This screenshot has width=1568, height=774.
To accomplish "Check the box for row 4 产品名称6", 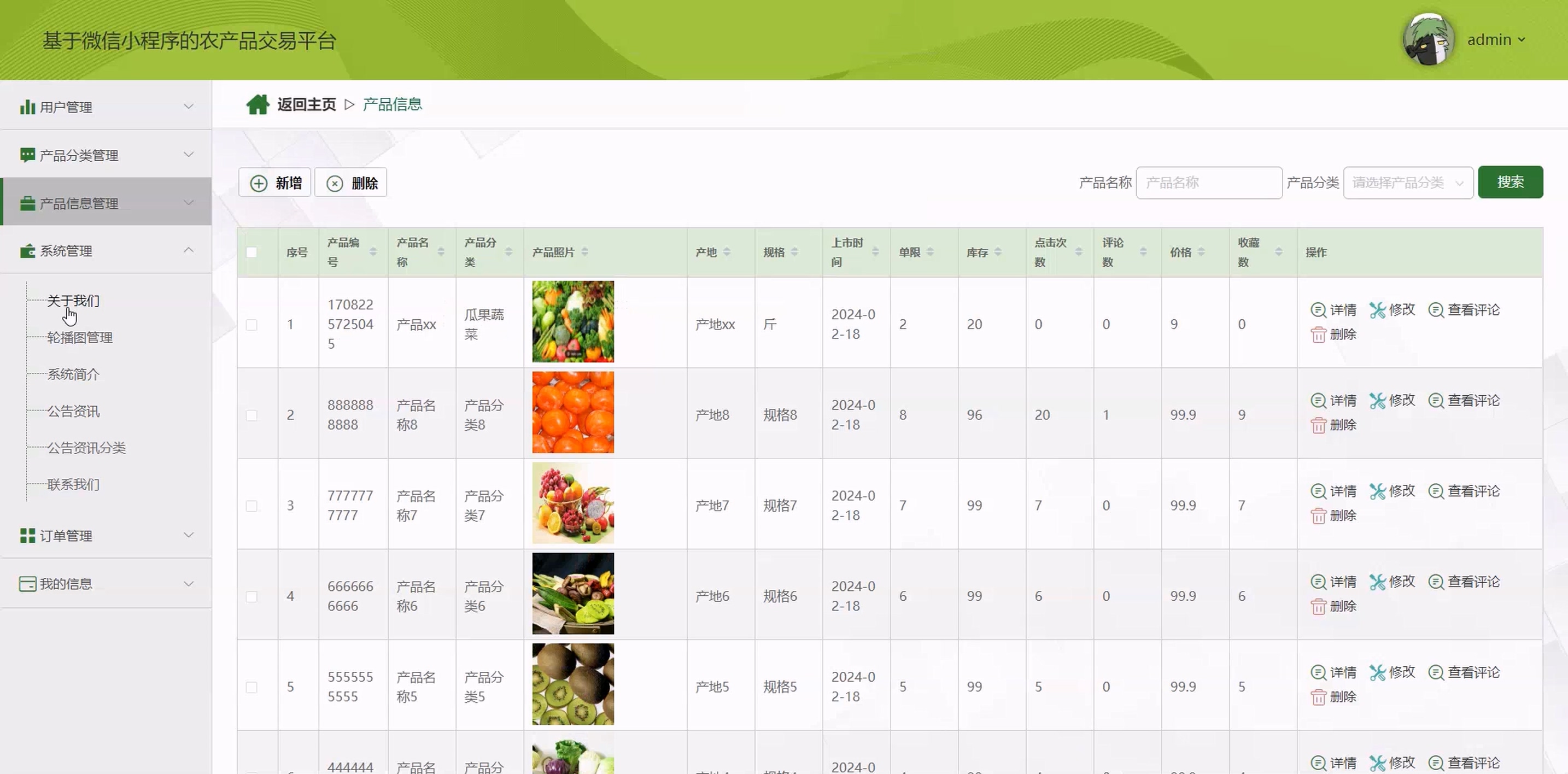I will [x=251, y=596].
